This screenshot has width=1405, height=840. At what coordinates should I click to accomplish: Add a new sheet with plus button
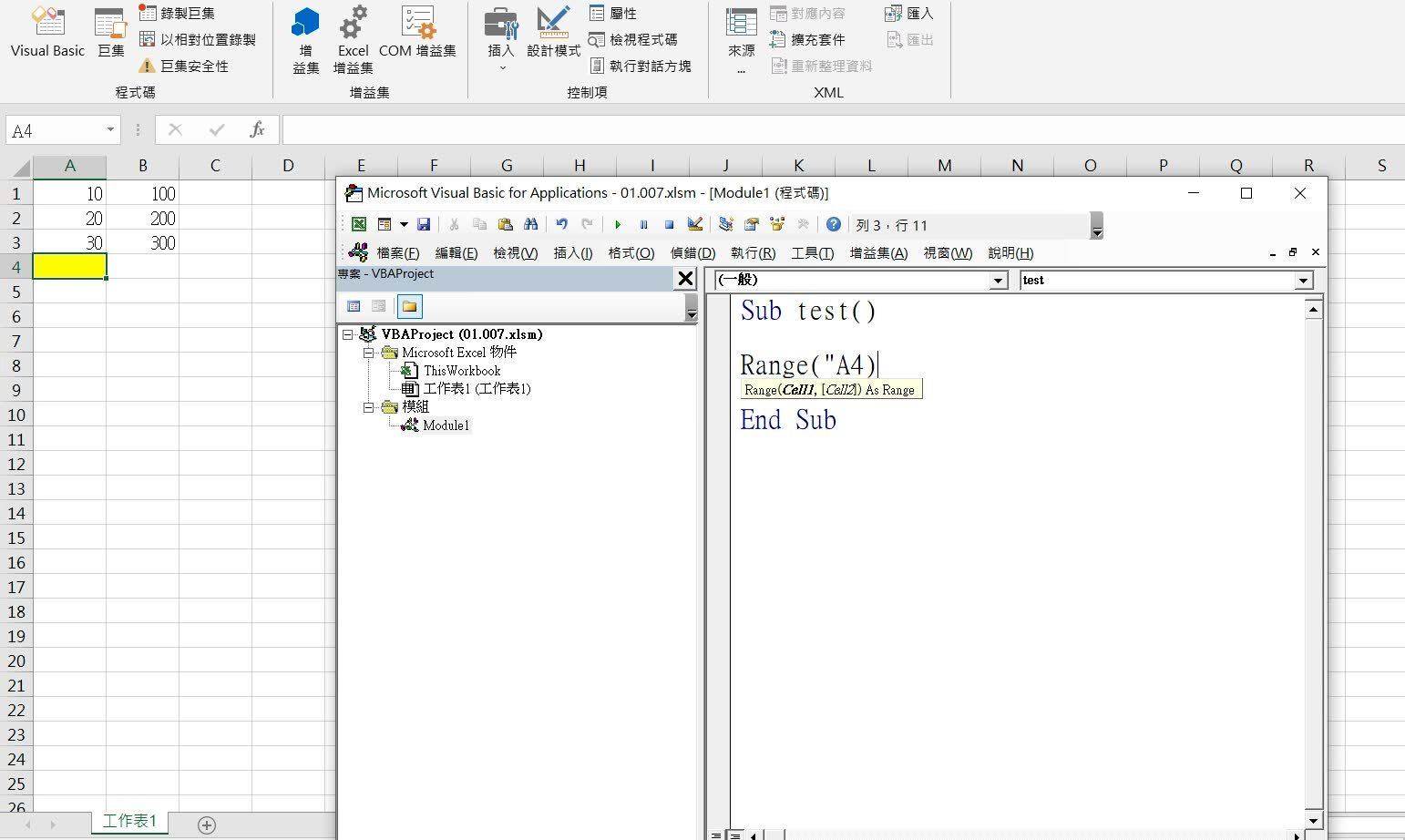[207, 825]
